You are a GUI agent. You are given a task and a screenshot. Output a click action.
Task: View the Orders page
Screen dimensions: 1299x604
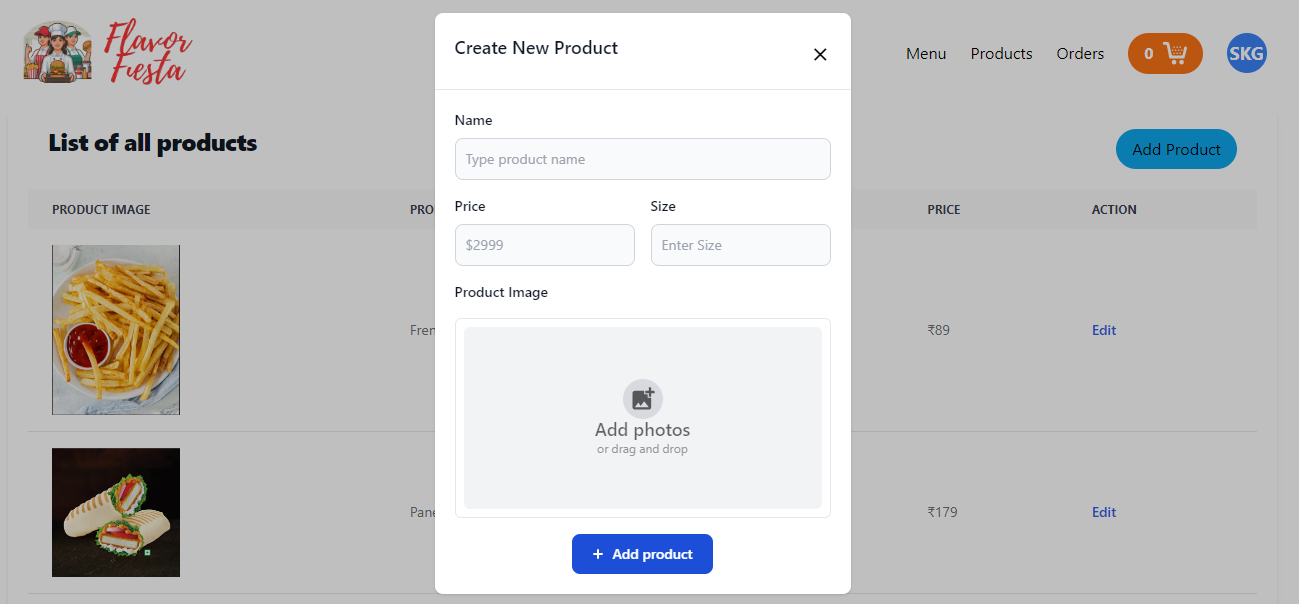coord(1080,54)
